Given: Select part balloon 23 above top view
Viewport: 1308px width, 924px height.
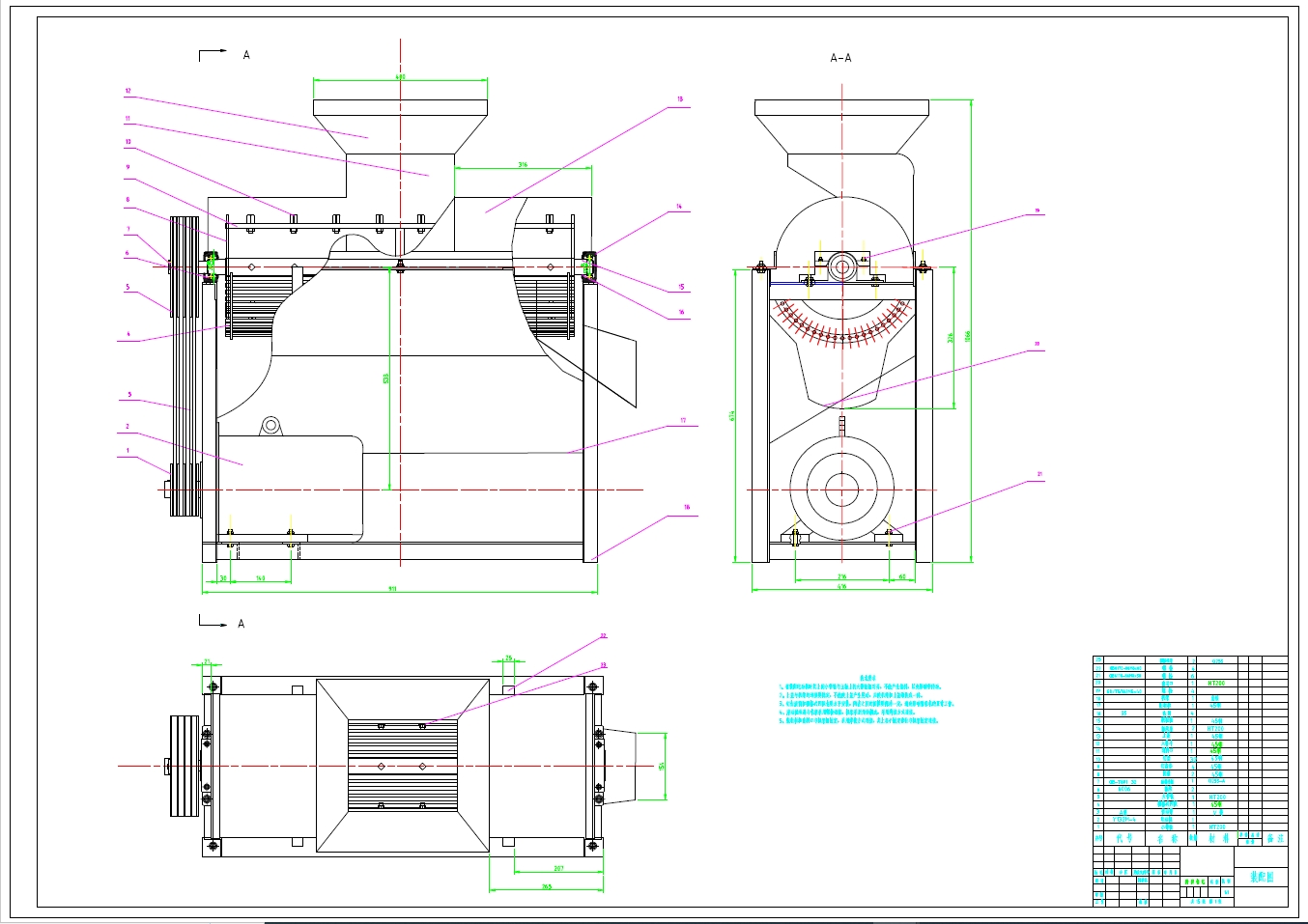Looking at the screenshot, I should (603, 664).
